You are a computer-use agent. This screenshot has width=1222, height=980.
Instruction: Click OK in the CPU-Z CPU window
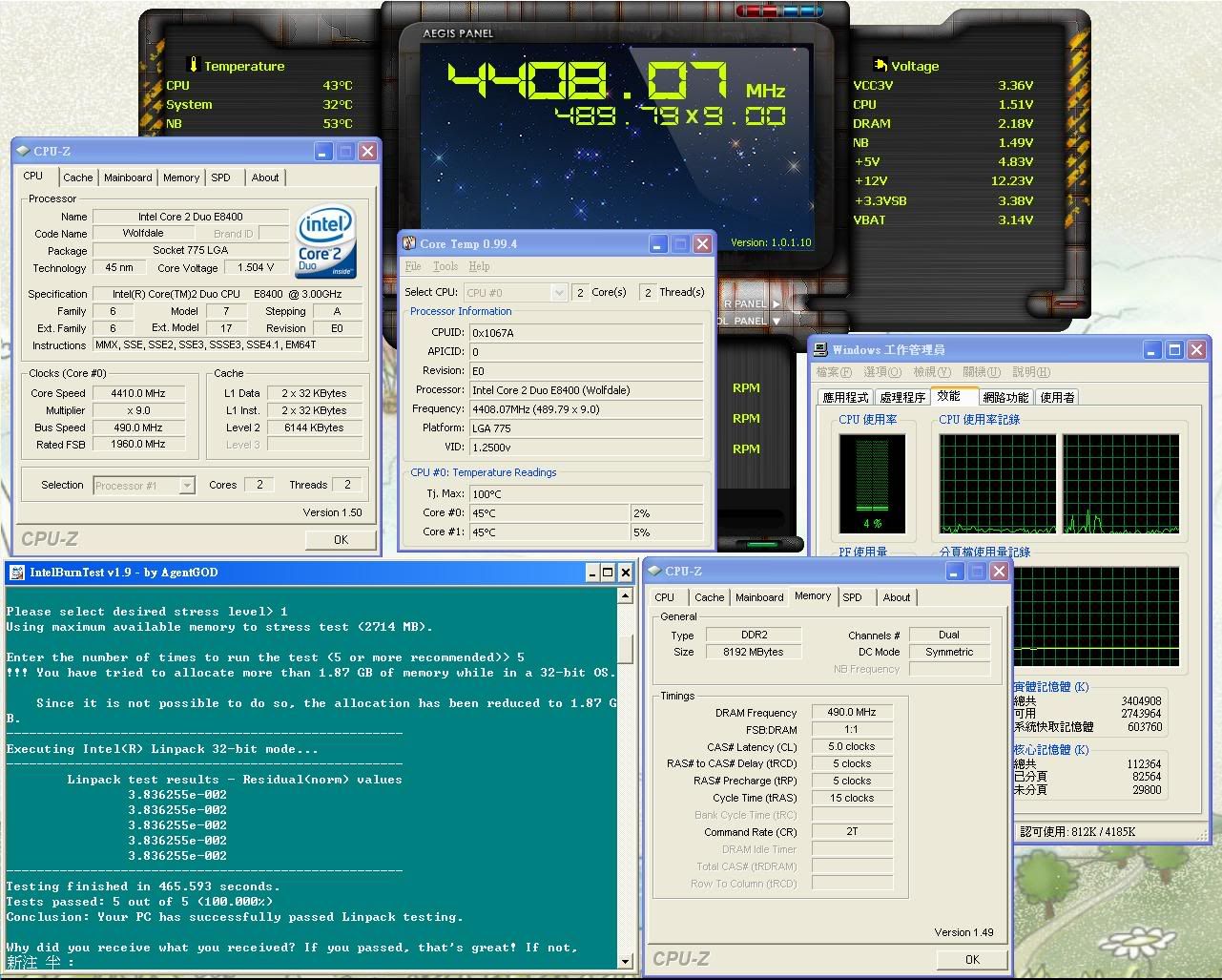341,540
